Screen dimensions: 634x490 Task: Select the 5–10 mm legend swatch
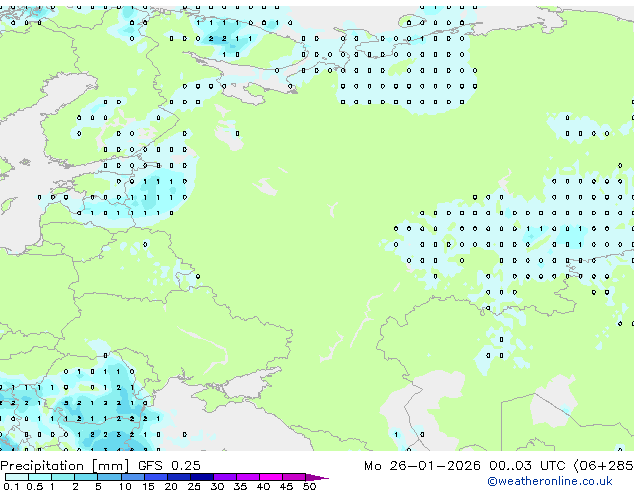click(109, 477)
